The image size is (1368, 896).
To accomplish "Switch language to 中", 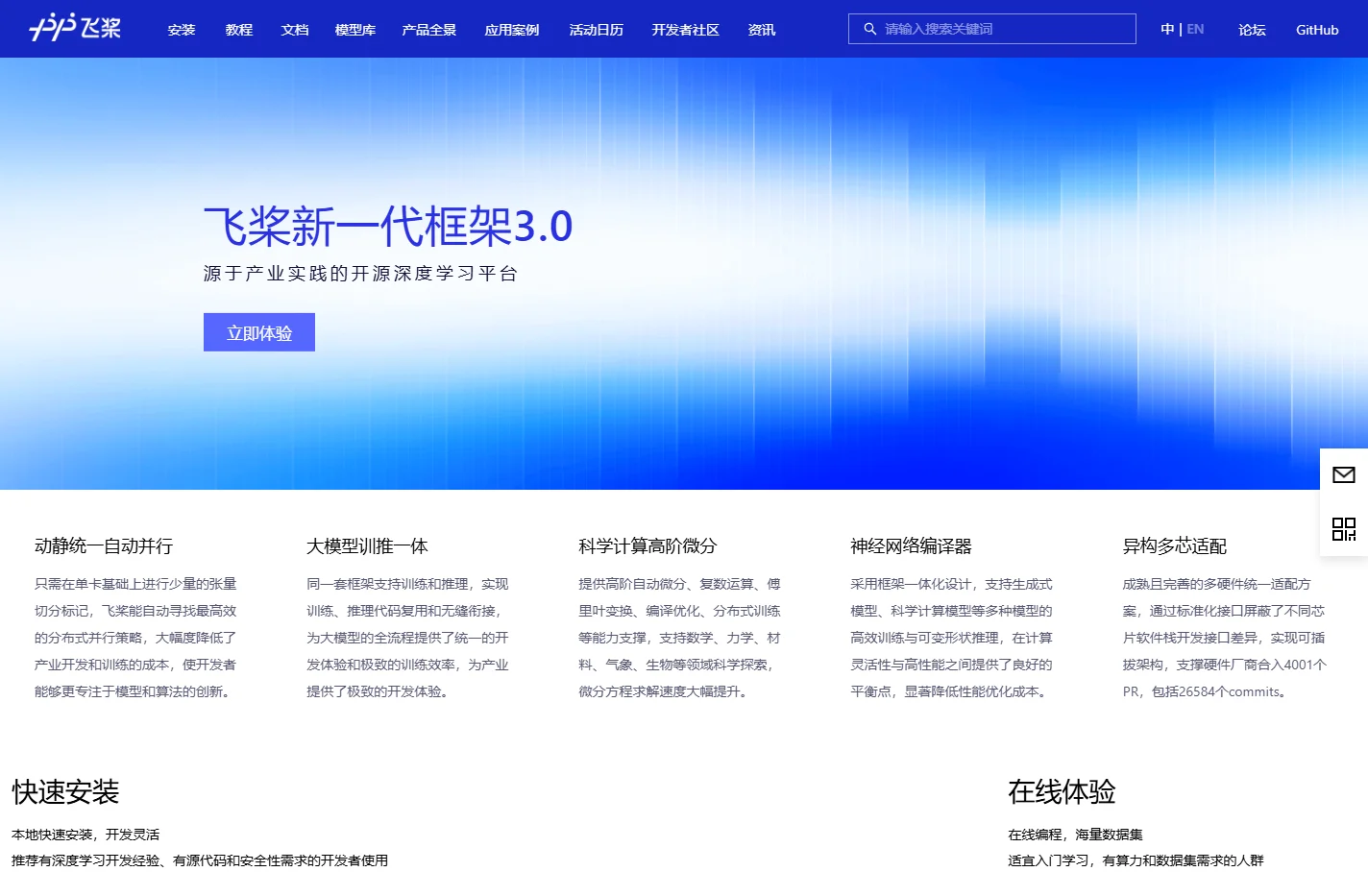I will pyautogui.click(x=1167, y=29).
